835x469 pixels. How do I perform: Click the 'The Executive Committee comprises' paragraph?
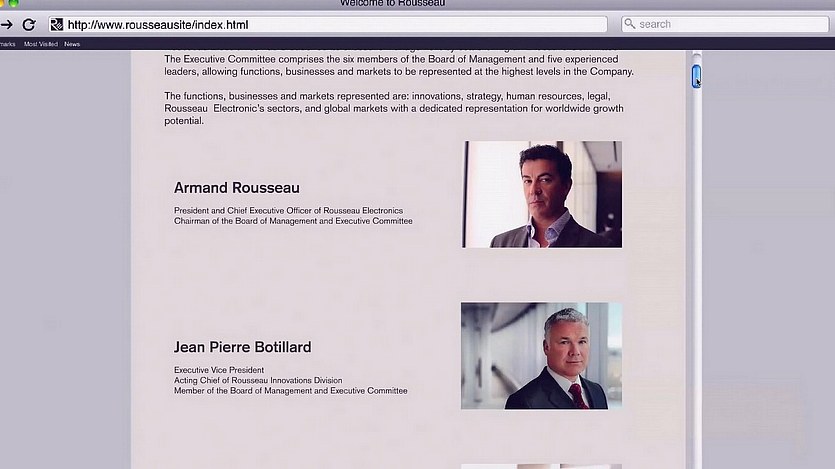coord(399,65)
